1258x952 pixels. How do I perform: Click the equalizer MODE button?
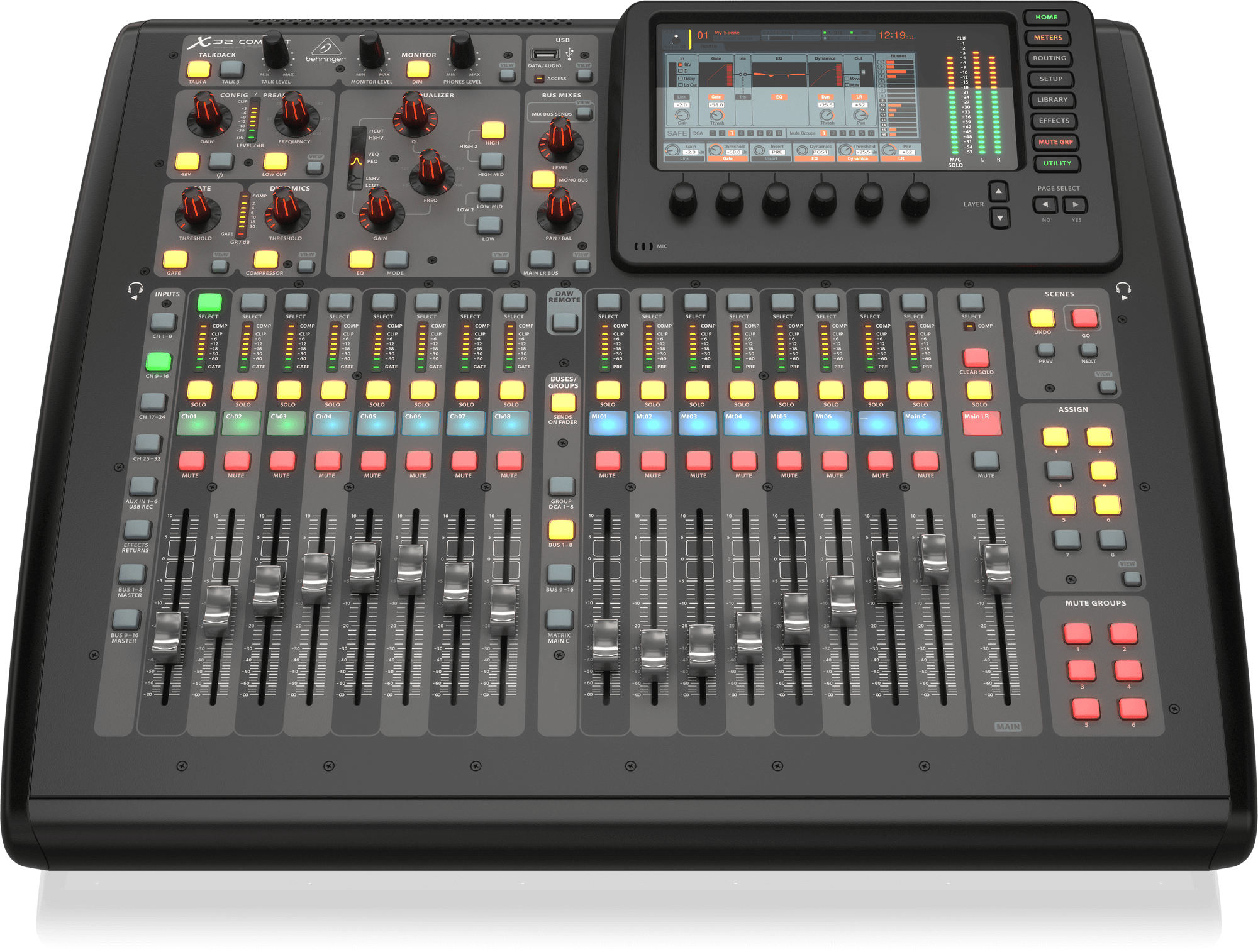(396, 259)
